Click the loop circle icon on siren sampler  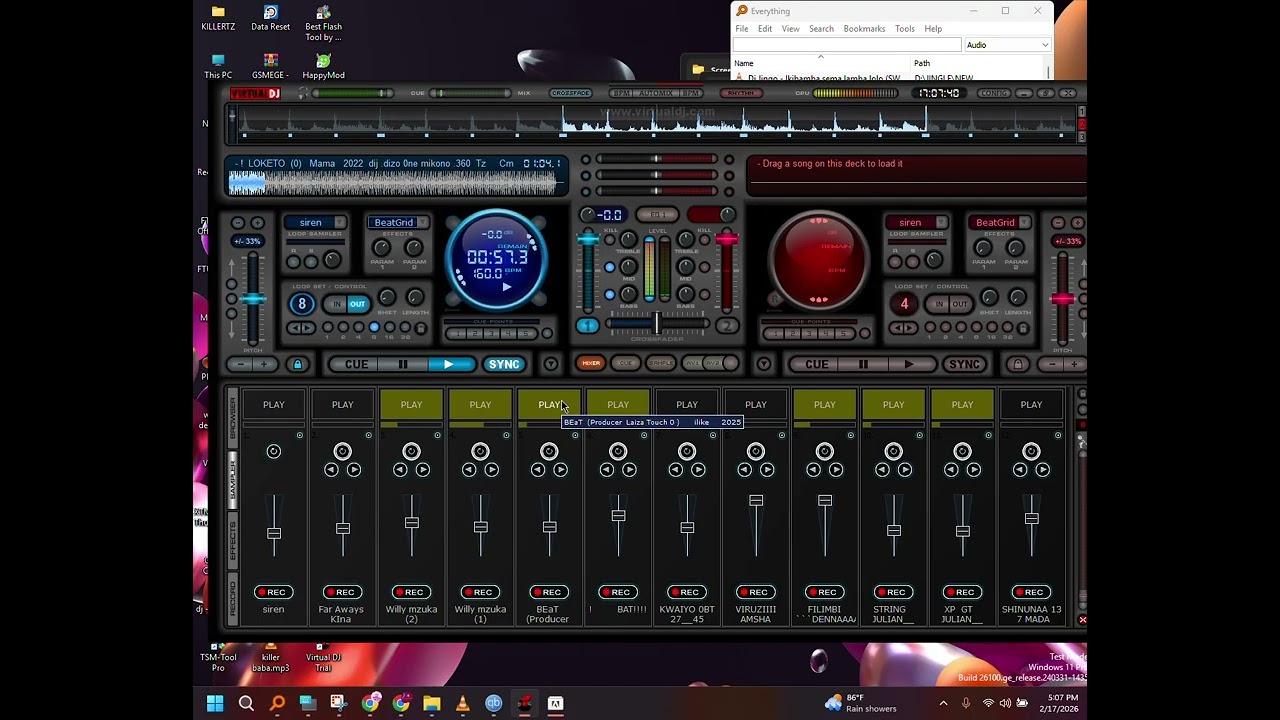pos(273,451)
